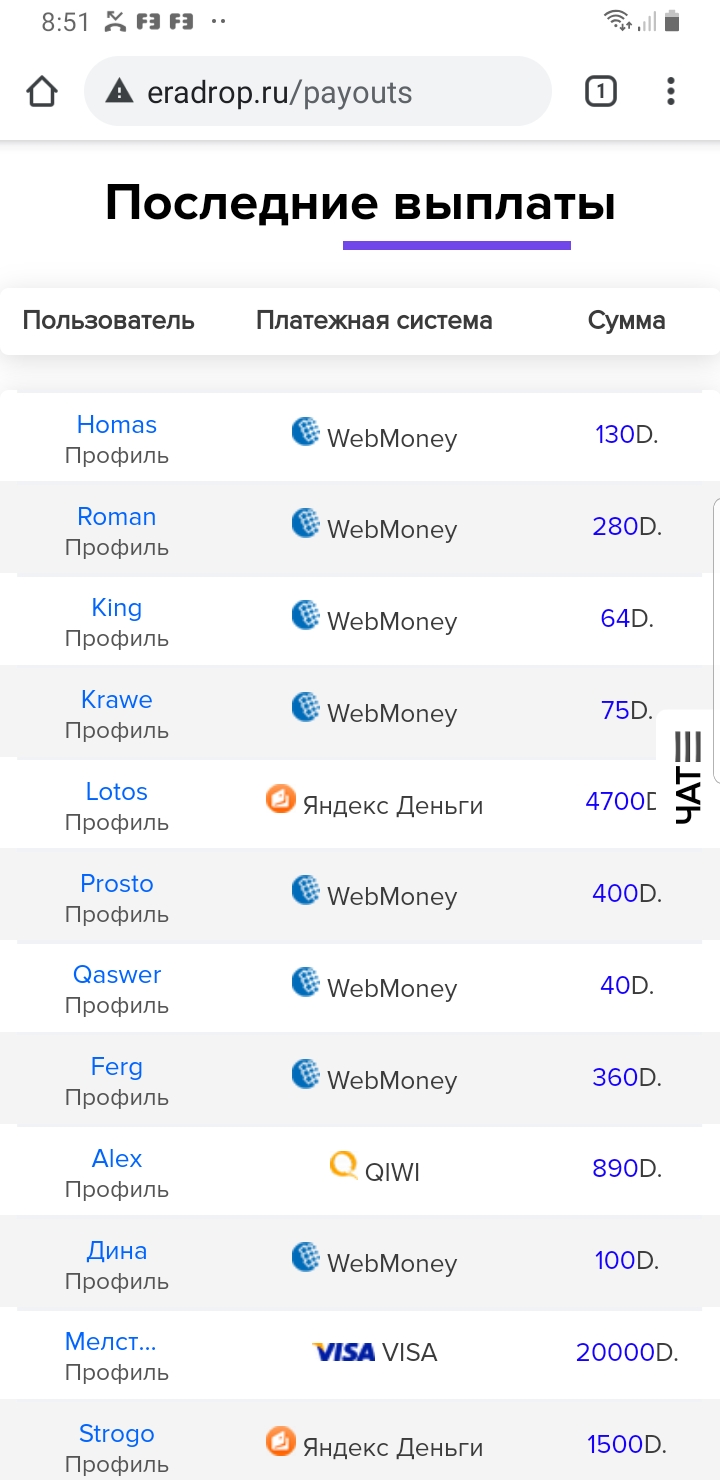This screenshot has width=720, height=1480.
Task: Tap the site security warning icon
Action: click(x=119, y=92)
